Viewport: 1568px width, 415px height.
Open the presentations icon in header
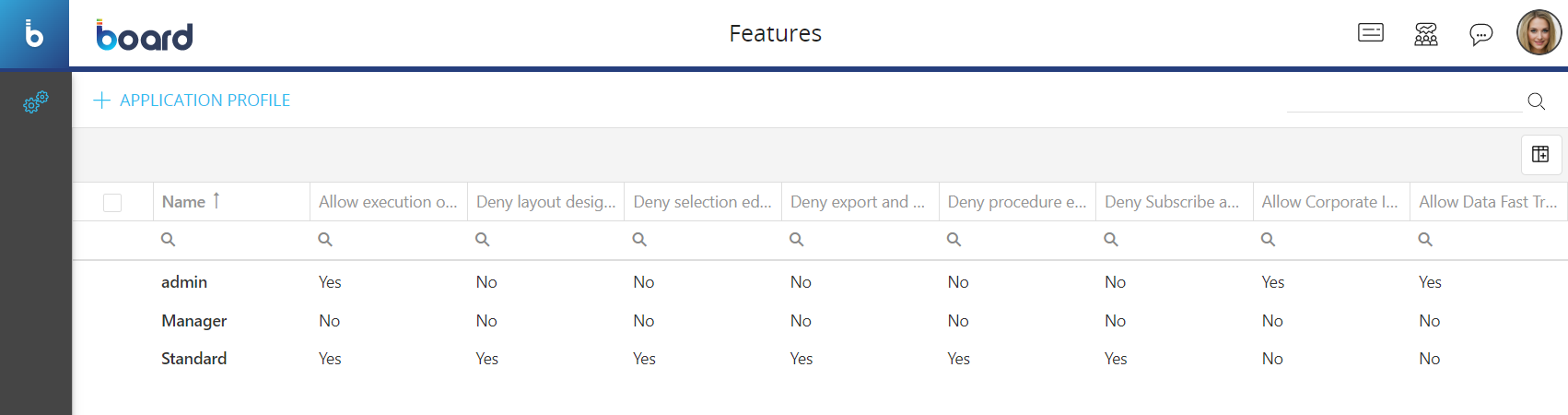[x=1370, y=34]
